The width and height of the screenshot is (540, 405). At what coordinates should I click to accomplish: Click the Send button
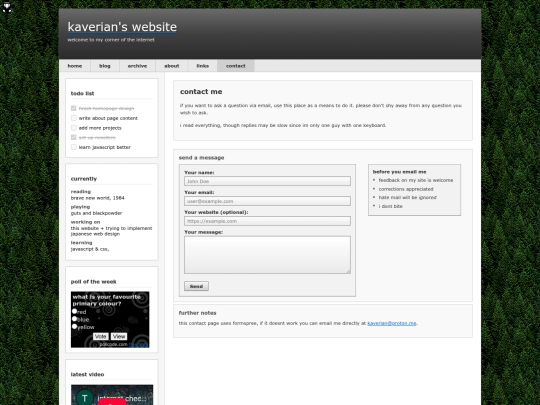pyautogui.click(x=196, y=286)
